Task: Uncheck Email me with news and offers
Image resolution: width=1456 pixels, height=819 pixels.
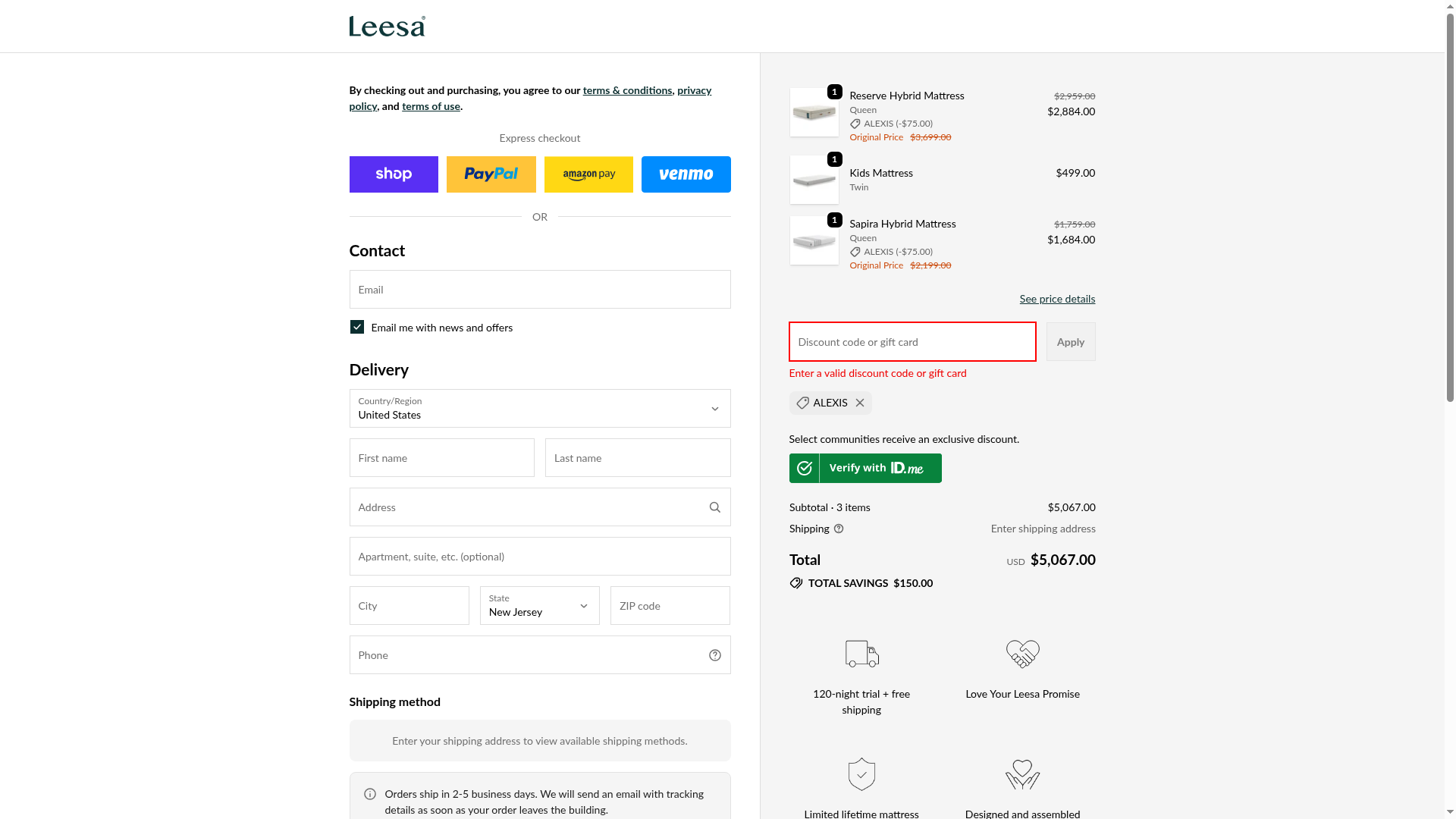Action: click(x=357, y=327)
